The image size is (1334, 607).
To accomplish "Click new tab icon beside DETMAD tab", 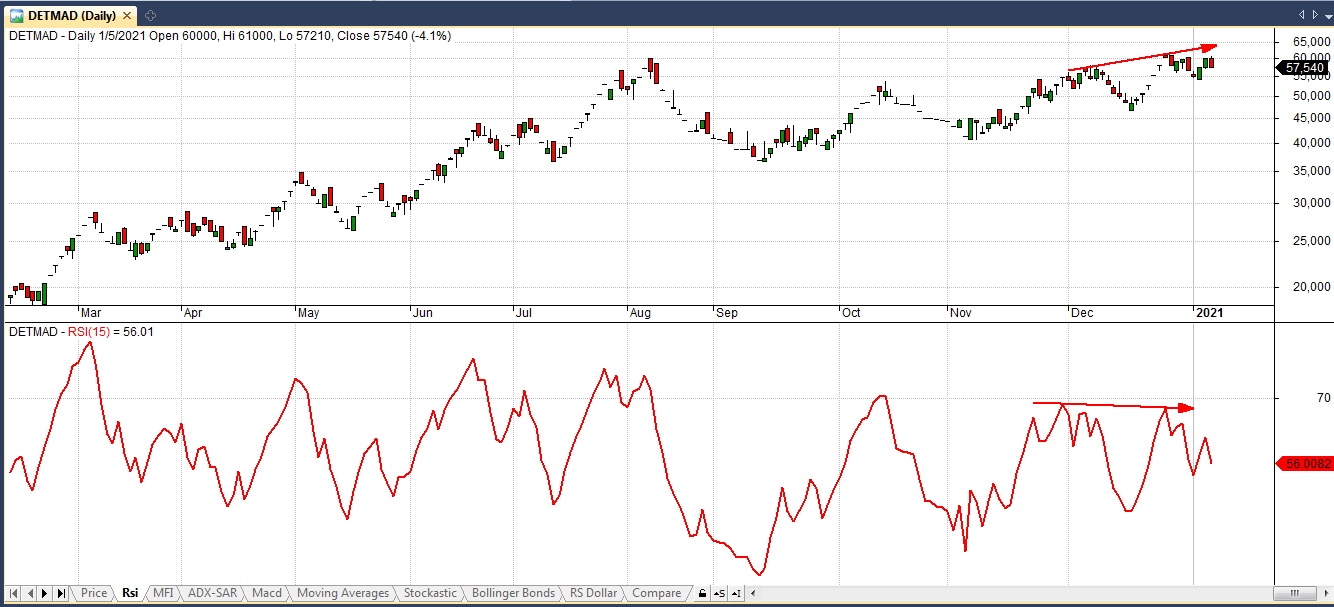I will [150, 14].
